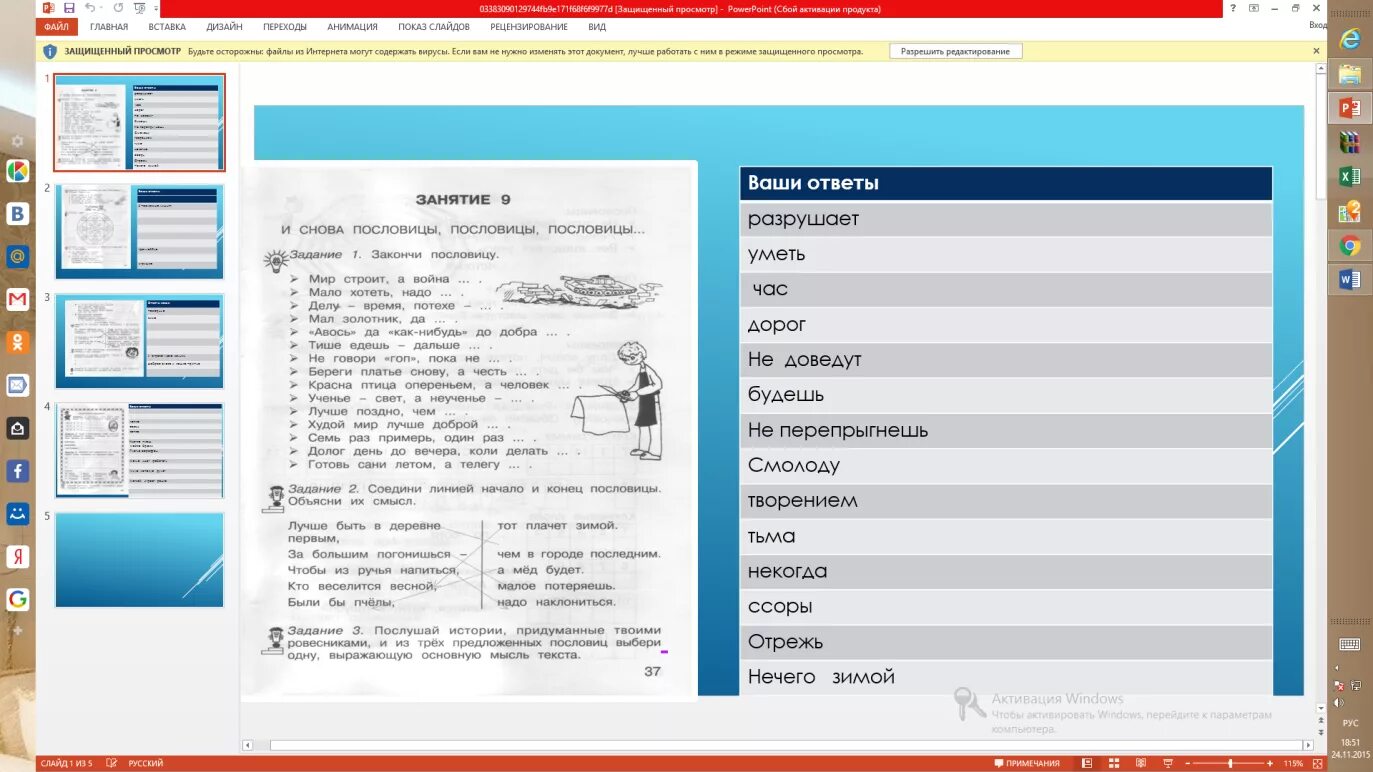Open Internet Explorer from the taskbar

1350,39
